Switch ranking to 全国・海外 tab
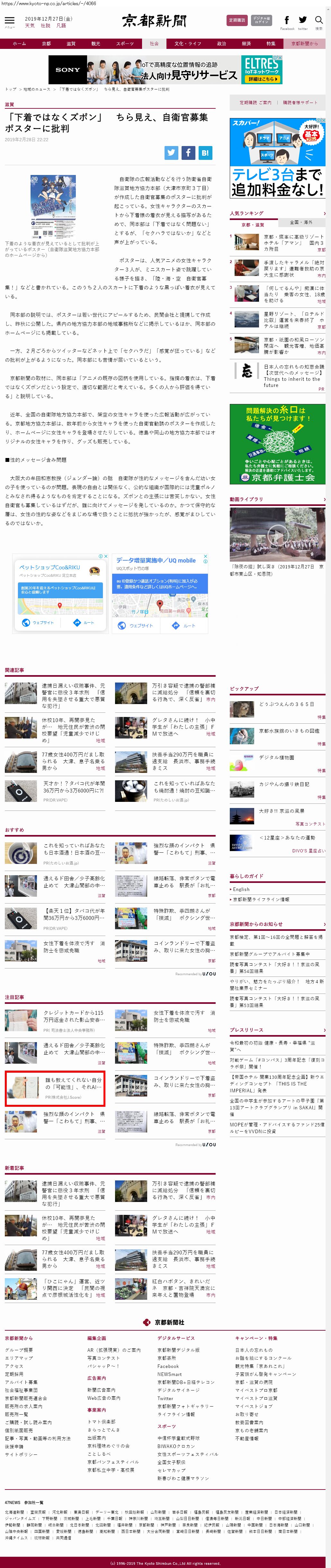 (300, 222)
